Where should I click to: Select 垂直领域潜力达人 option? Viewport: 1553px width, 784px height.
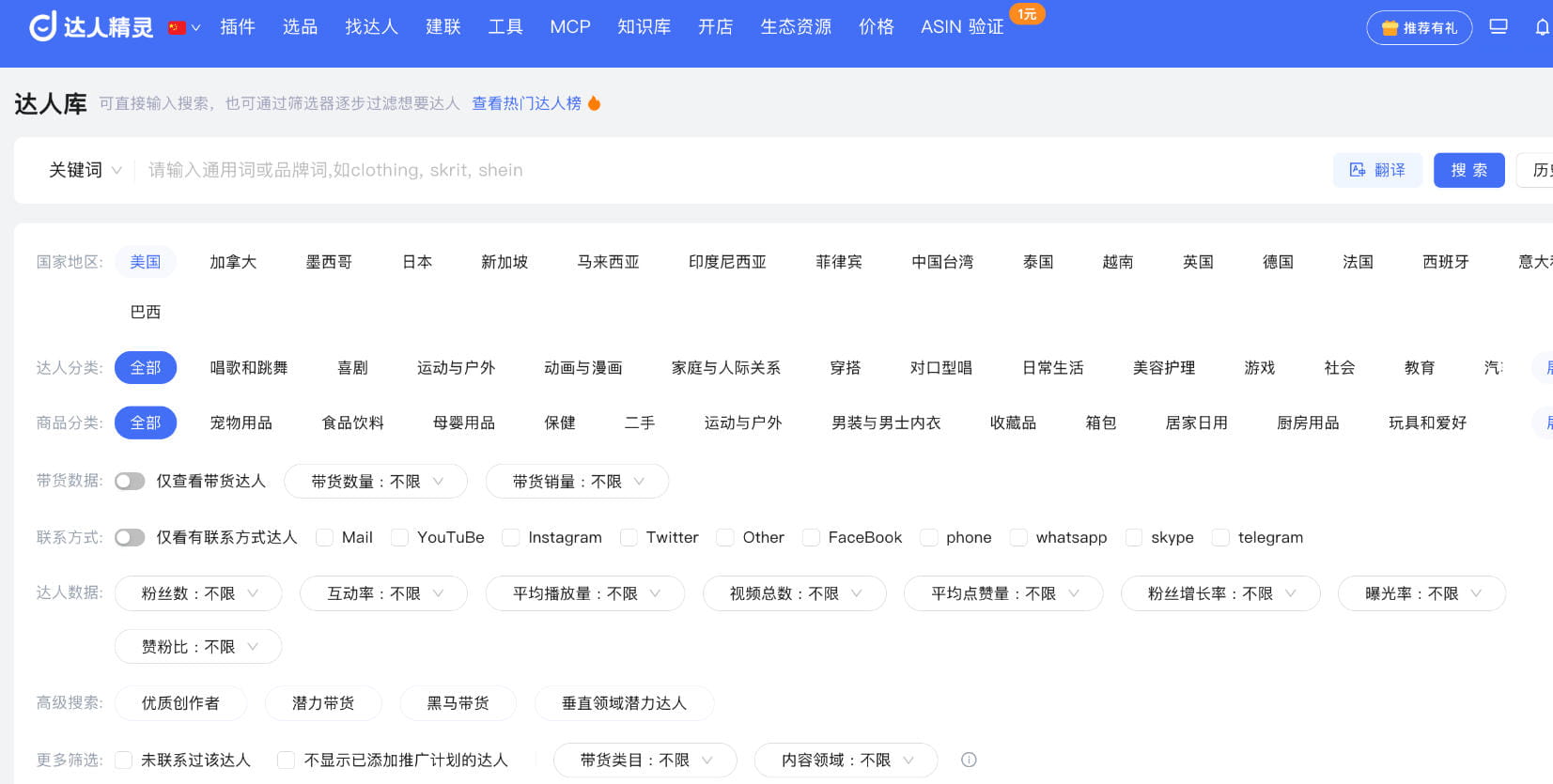click(625, 703)
